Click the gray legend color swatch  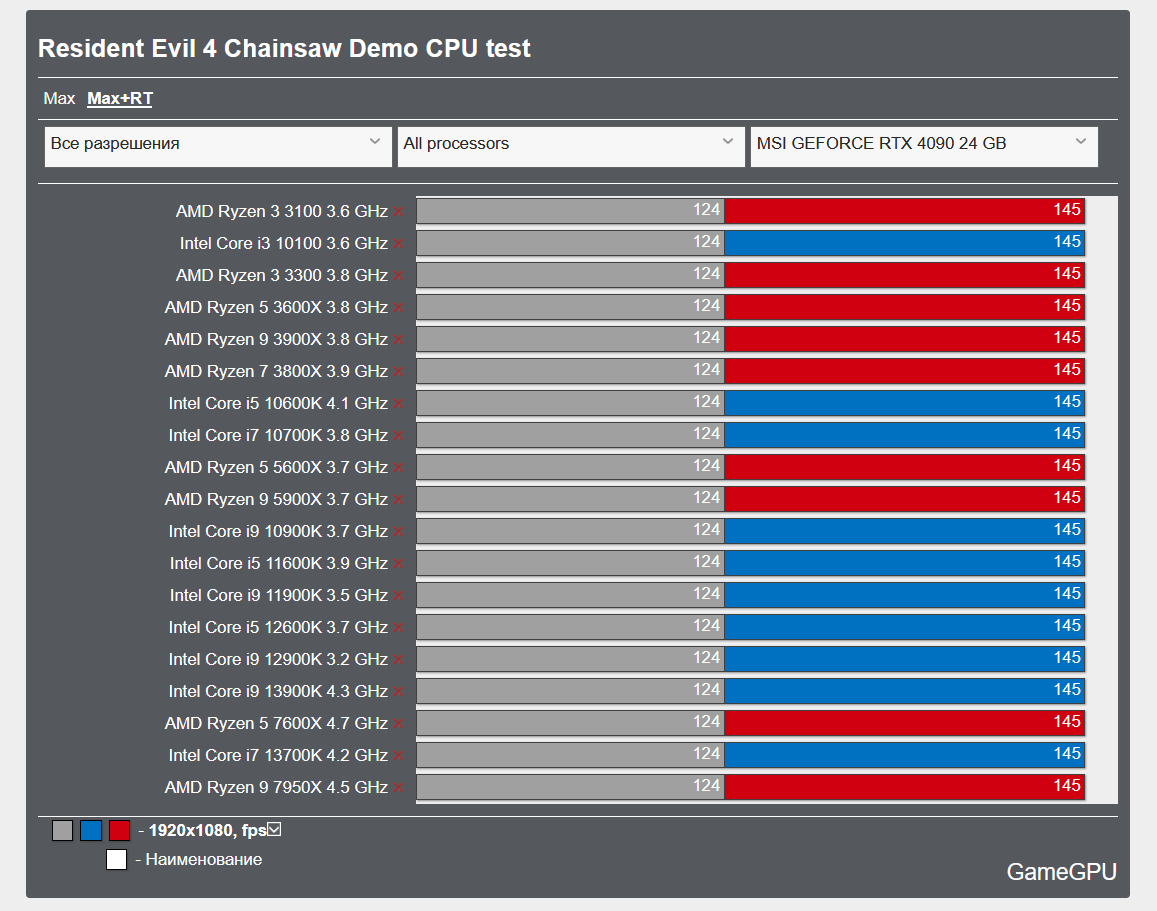[x=63, y=831]
